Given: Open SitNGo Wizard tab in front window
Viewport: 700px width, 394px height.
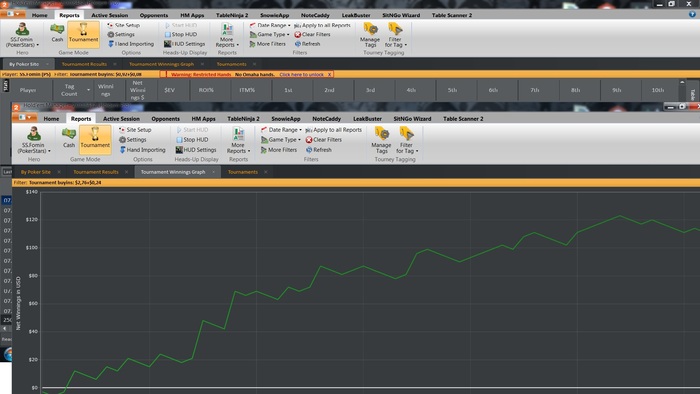Looking at the screenshot, I should pos(412,119).
